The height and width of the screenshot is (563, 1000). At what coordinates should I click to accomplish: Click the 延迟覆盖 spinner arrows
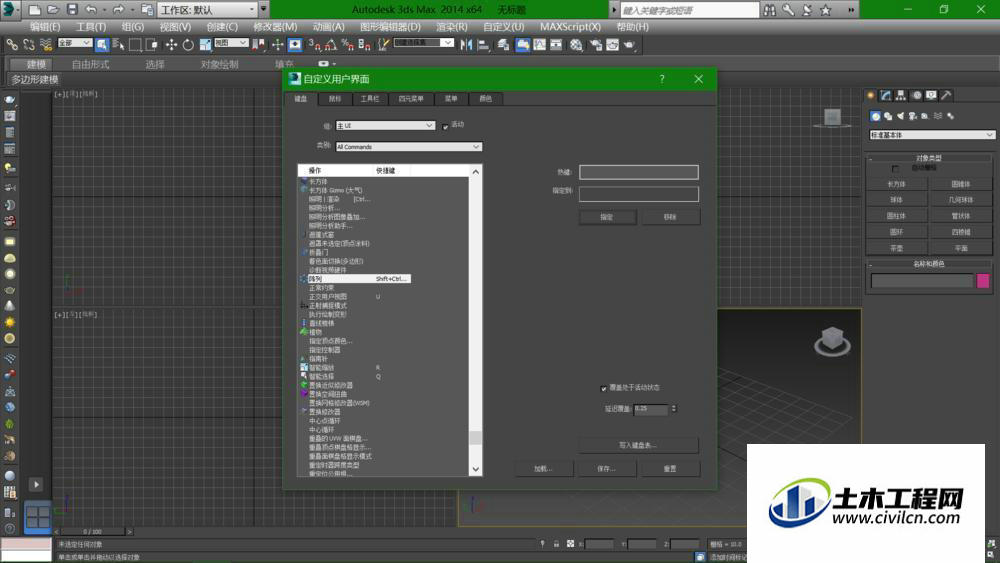[x=673, y=409]
